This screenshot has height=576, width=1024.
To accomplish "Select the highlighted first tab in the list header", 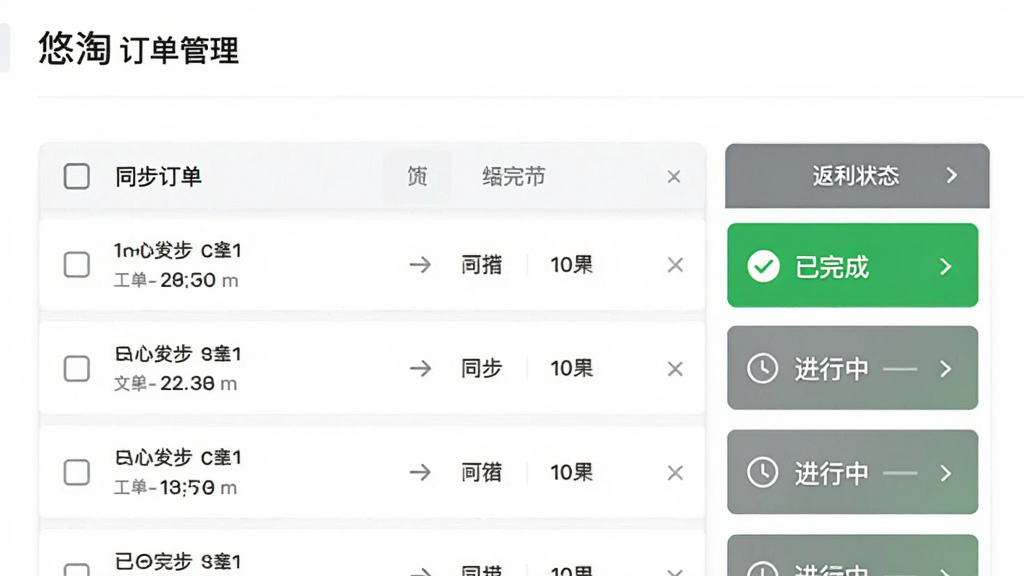I will point(417,176).
